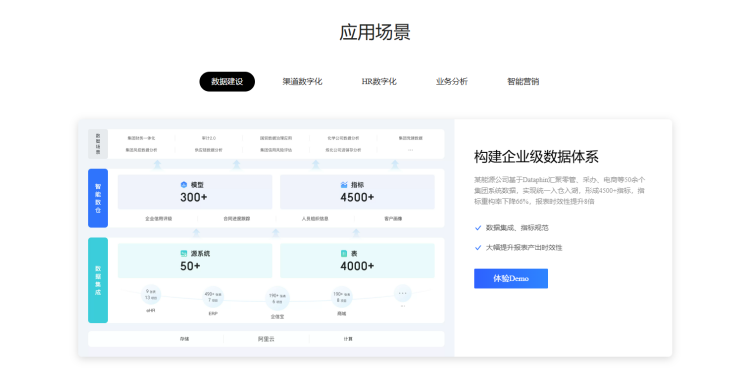Click the 人员组织信息 label

315,219
